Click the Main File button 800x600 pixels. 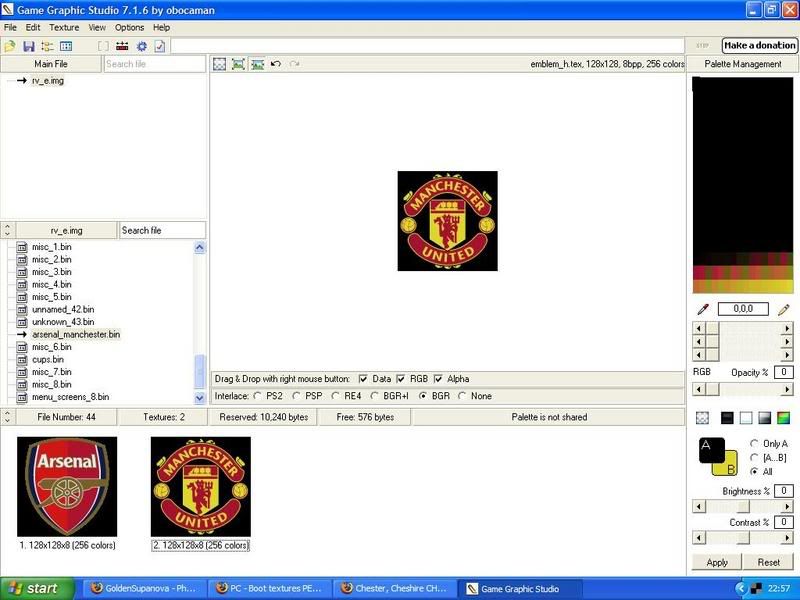point(51,64)
